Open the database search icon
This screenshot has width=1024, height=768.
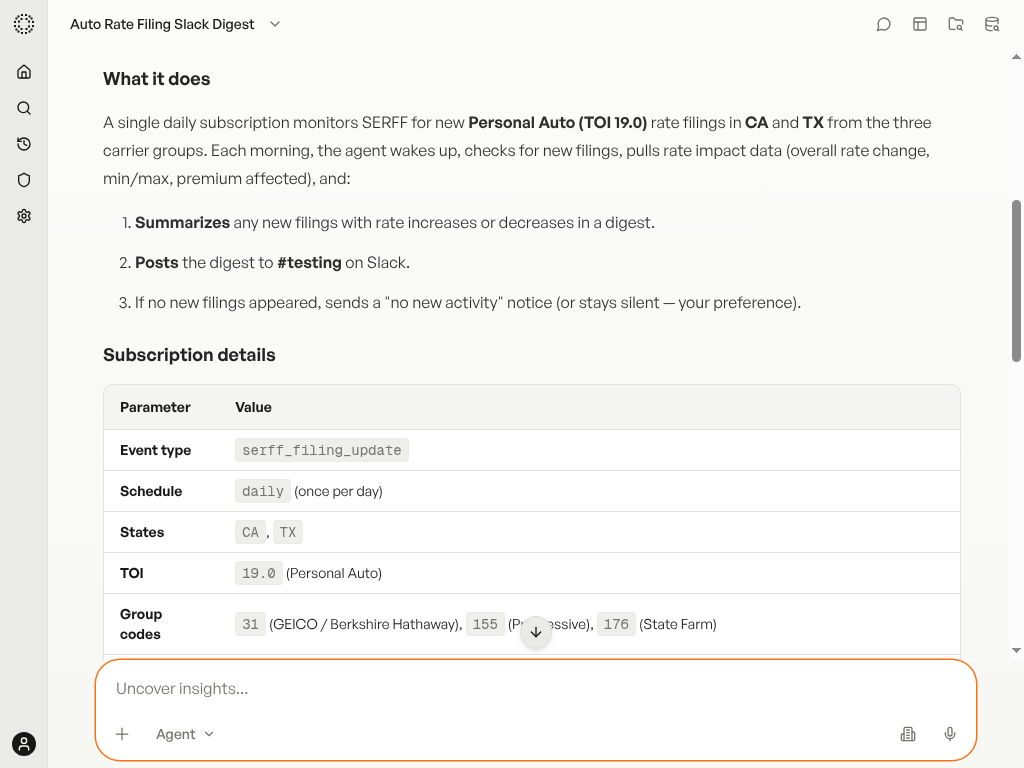pyautogui.click(x=992, y=24)
